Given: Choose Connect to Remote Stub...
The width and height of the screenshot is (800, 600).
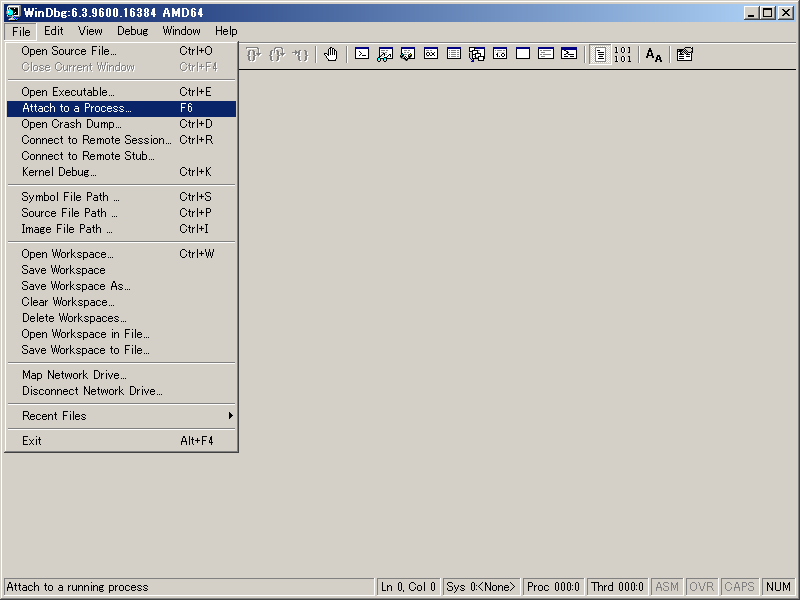Looking at the screenshot, I should pos(121,156).
